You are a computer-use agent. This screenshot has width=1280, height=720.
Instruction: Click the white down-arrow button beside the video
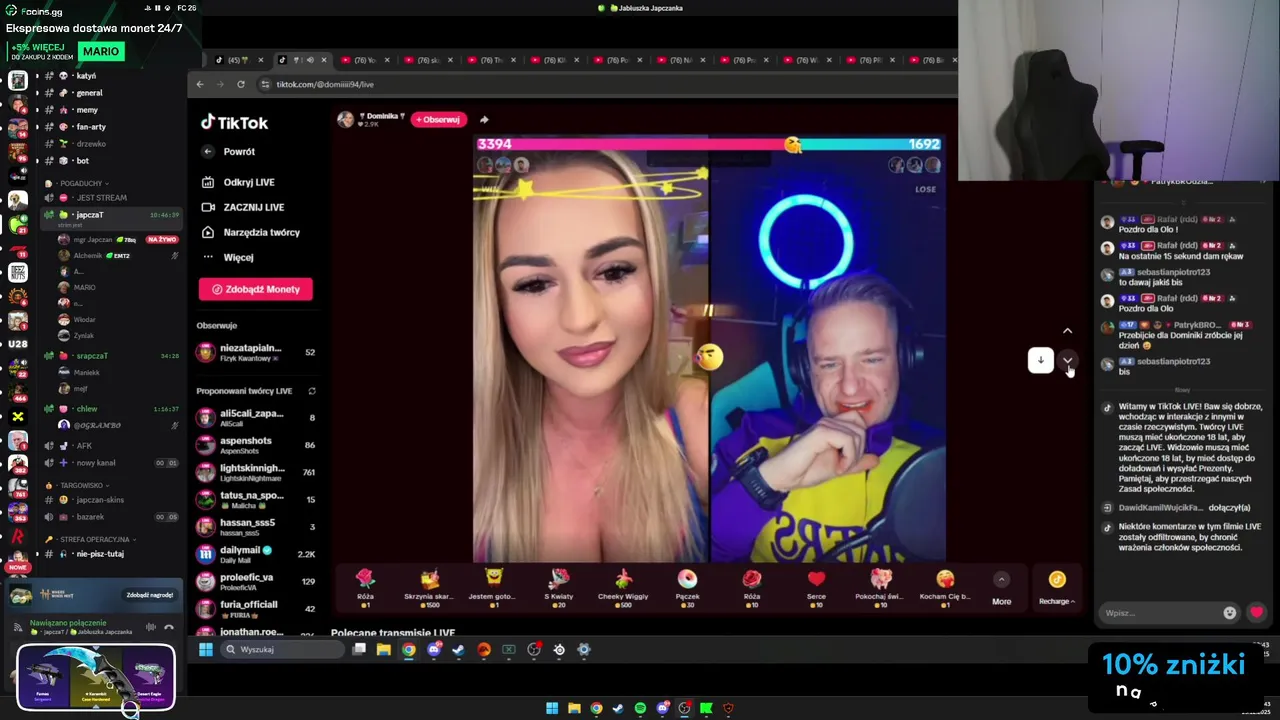click(1041, 360)
